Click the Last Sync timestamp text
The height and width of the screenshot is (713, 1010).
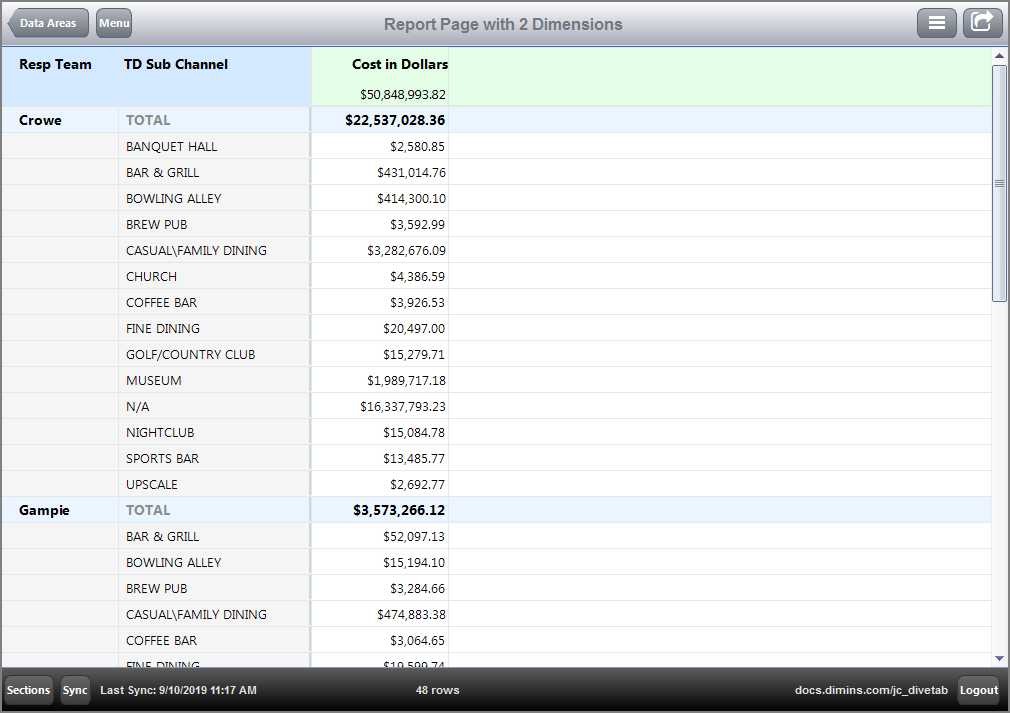[178, 690]
